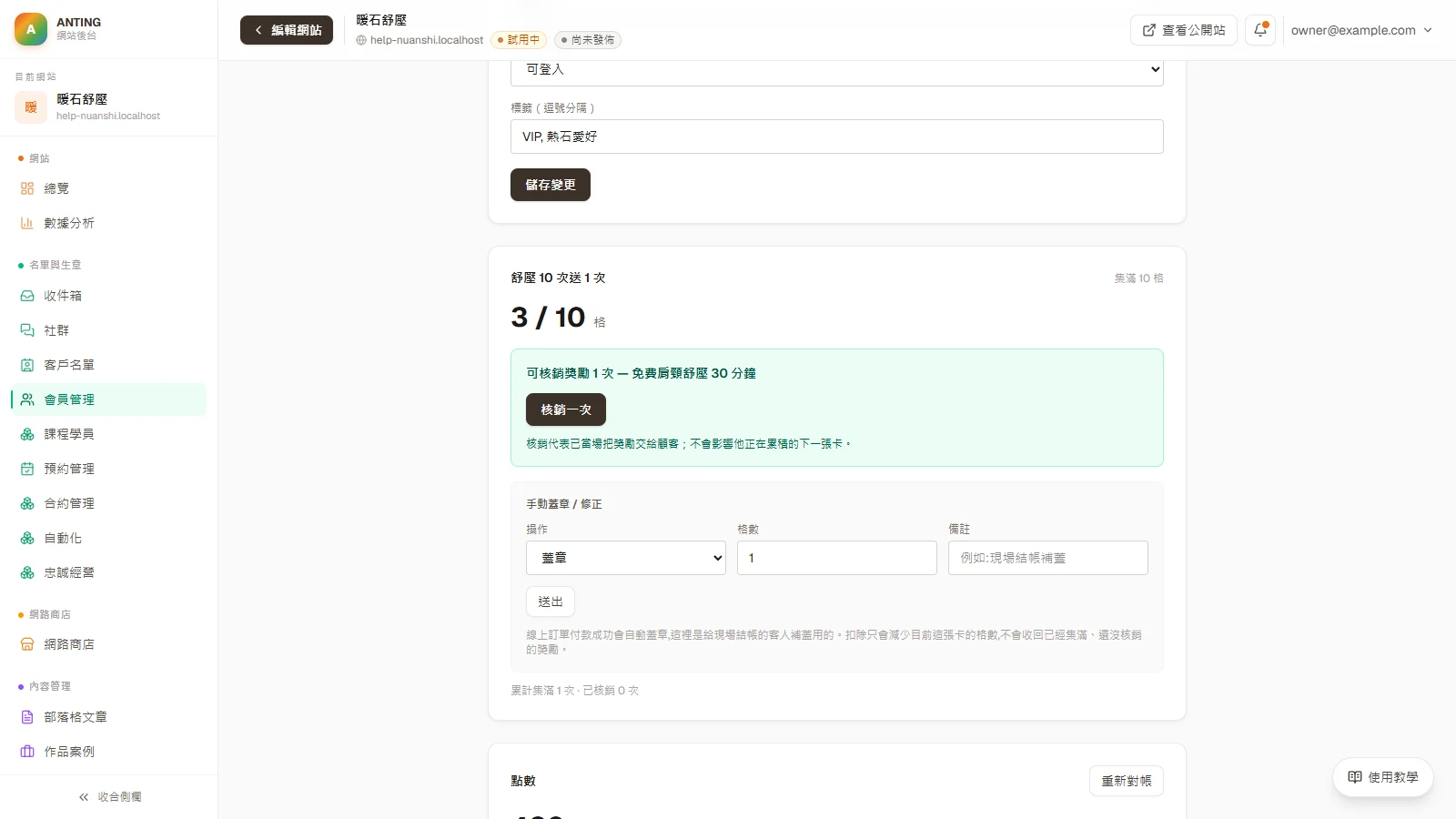Open 數據分析 in the sidebar
1456x819 pixels.
[109, 223]
